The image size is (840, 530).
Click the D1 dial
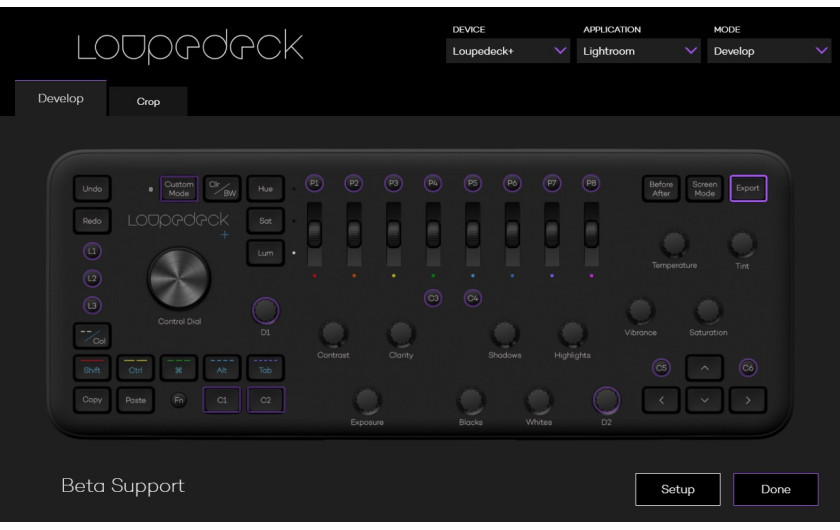(x=266, y=310)
